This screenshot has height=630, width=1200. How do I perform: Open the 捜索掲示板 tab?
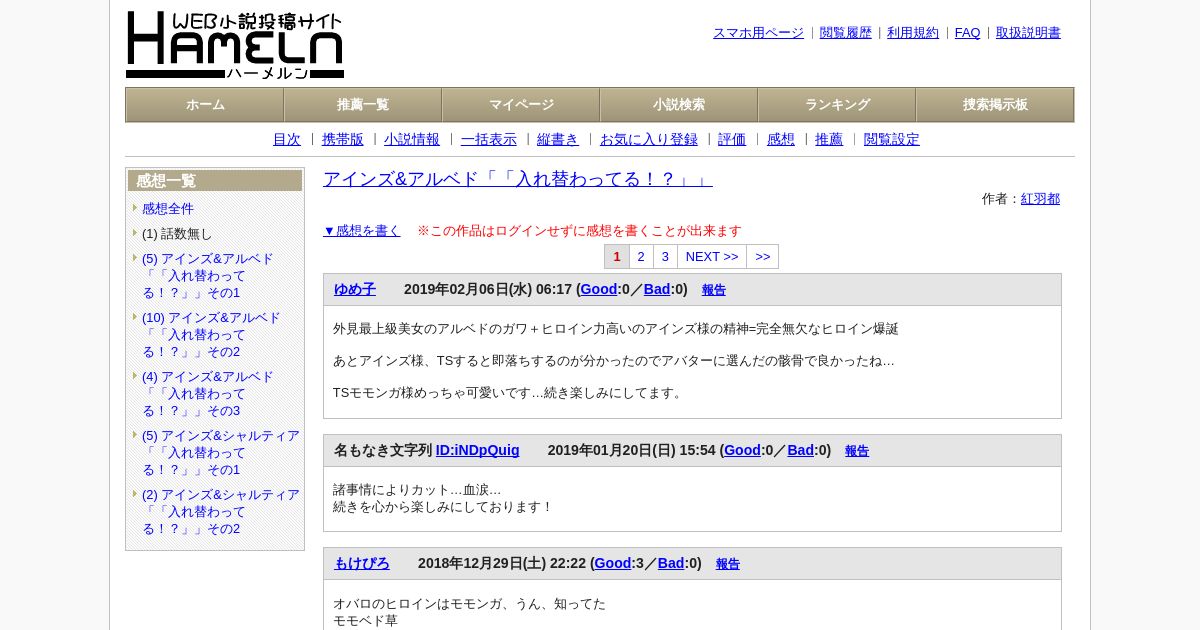(x=995, y=105)
